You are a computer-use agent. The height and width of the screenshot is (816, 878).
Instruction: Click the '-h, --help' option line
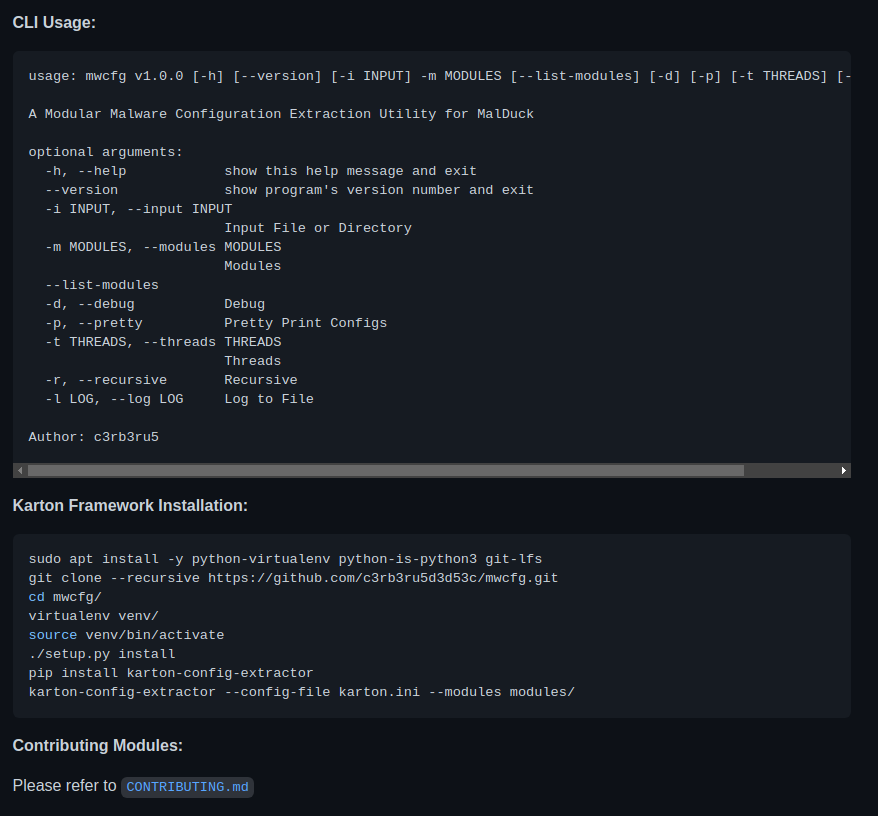[261, 171]
